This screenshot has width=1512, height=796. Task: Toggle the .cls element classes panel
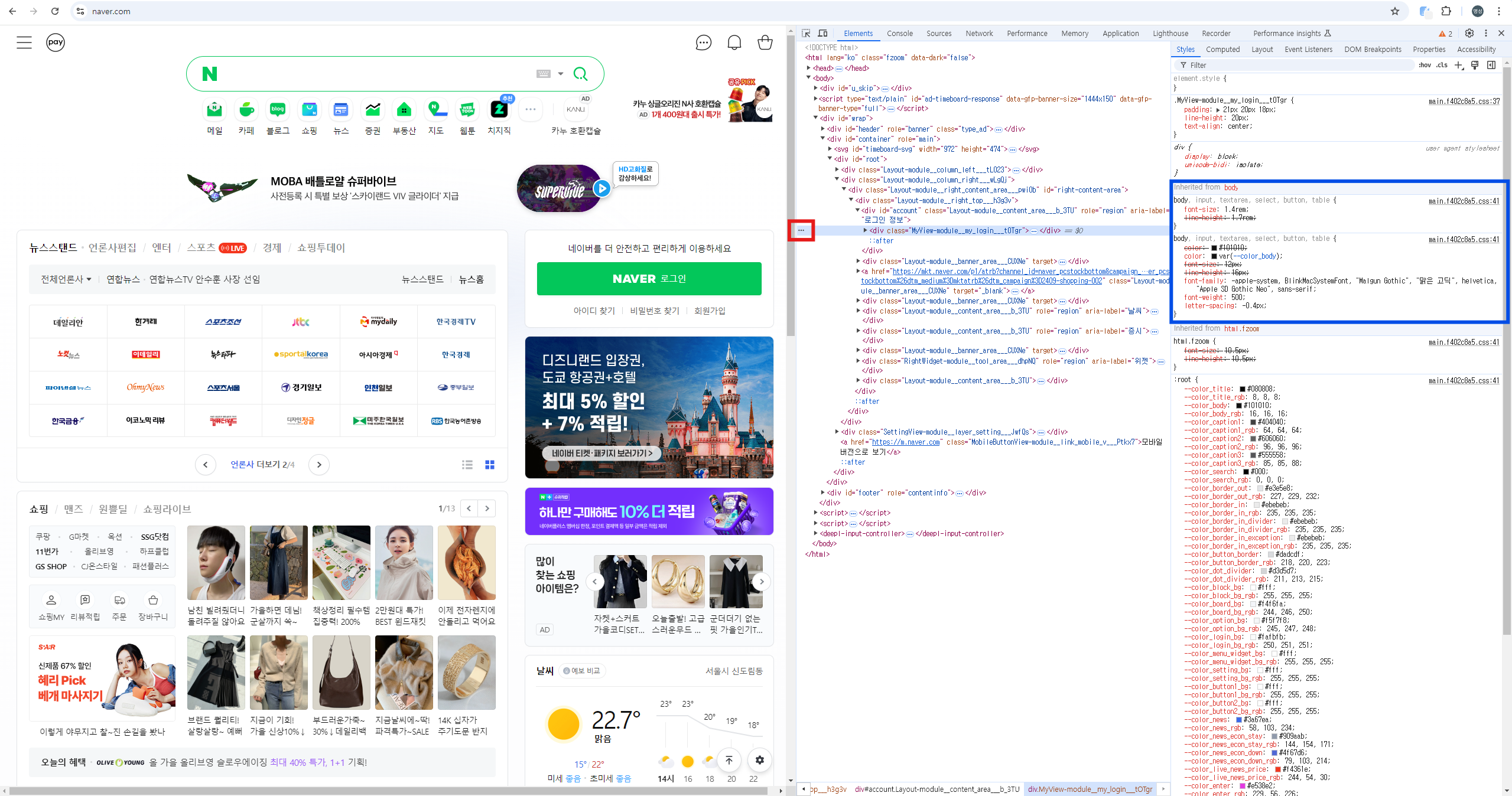1442,65
